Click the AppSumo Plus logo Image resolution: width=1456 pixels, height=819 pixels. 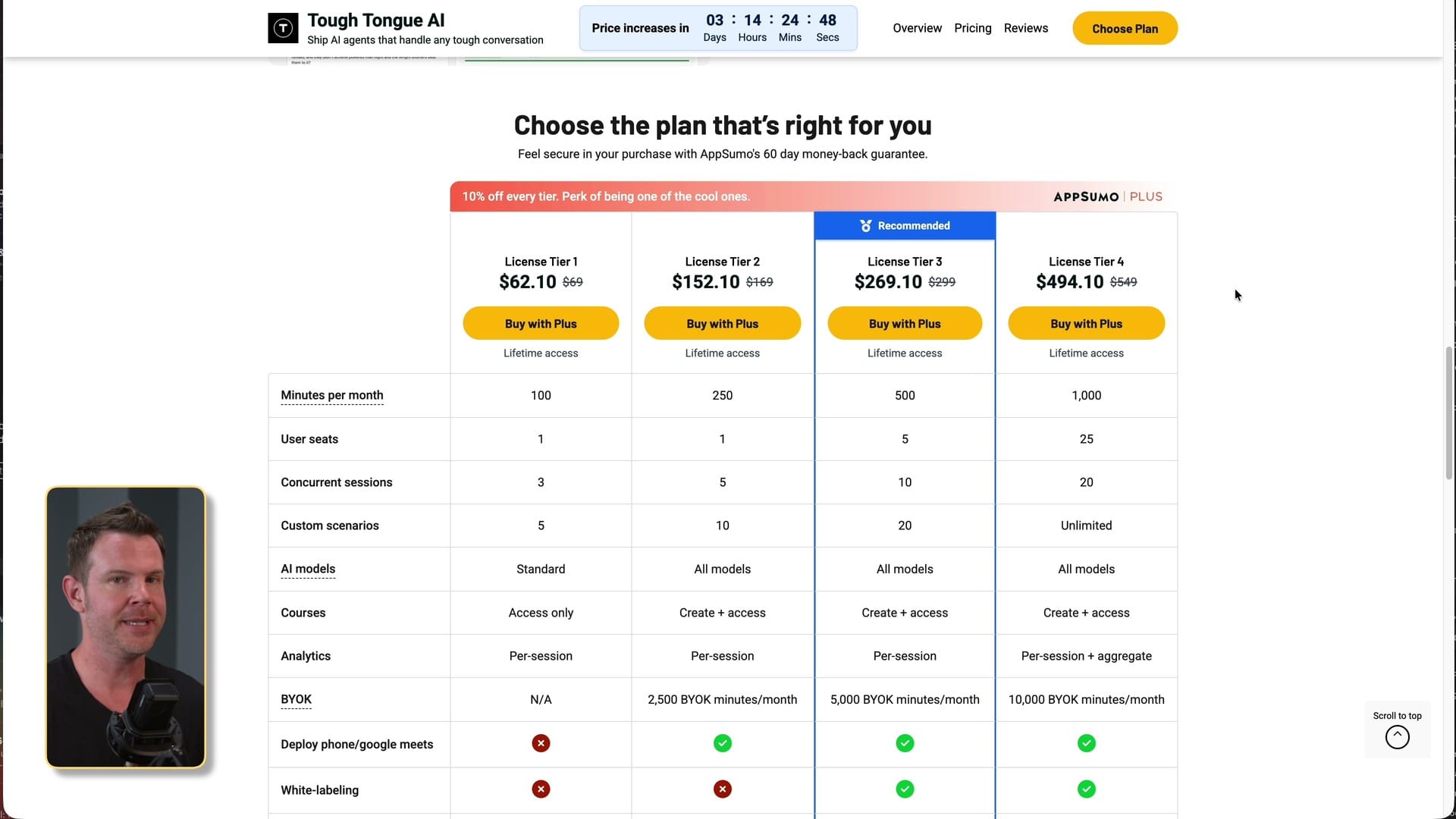tap(1108, 196)
